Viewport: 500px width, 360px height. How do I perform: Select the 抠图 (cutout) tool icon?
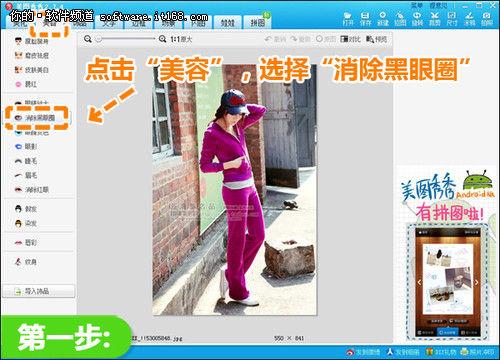400,19
